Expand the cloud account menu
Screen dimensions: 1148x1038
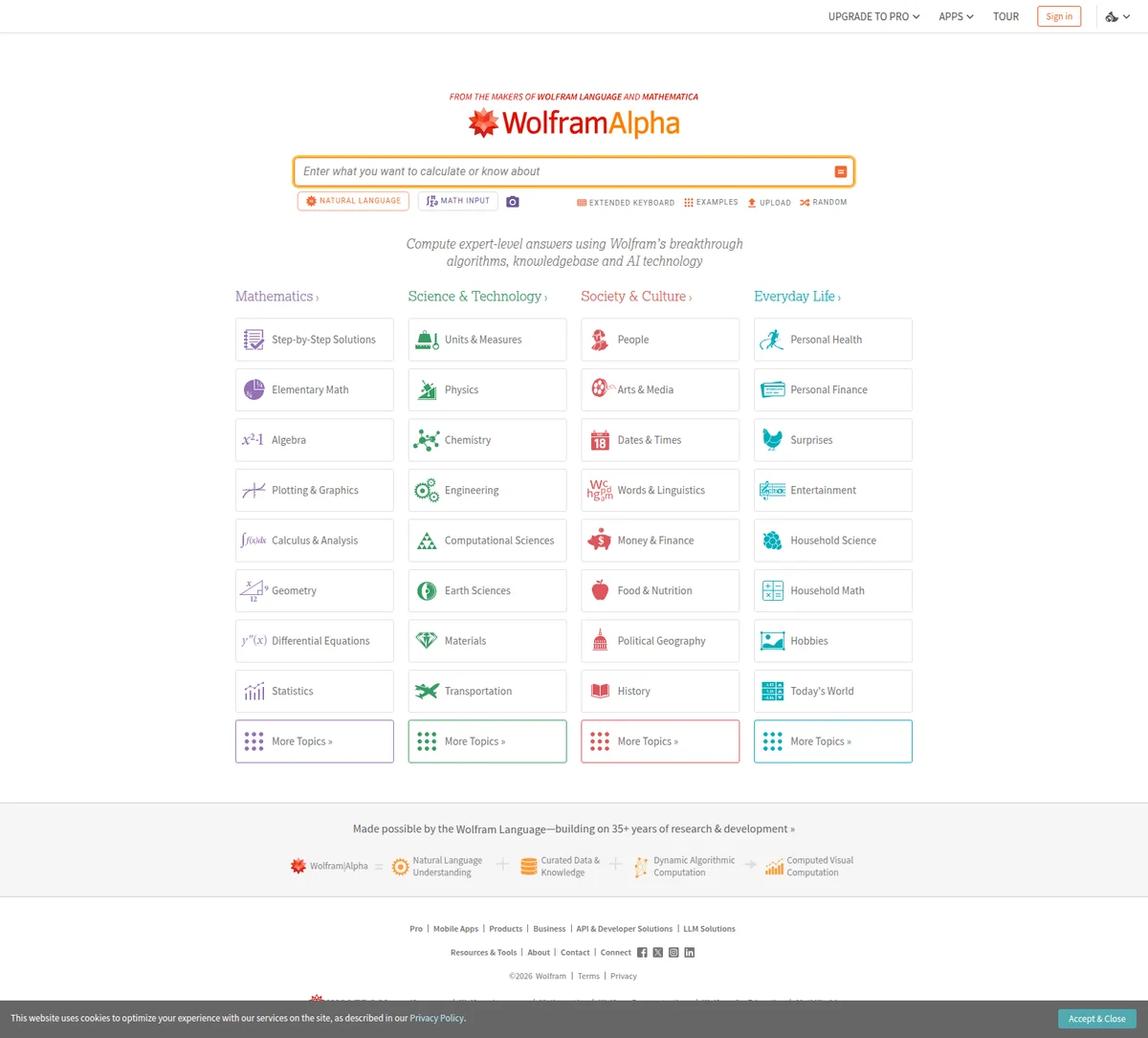pos(1116,16)
